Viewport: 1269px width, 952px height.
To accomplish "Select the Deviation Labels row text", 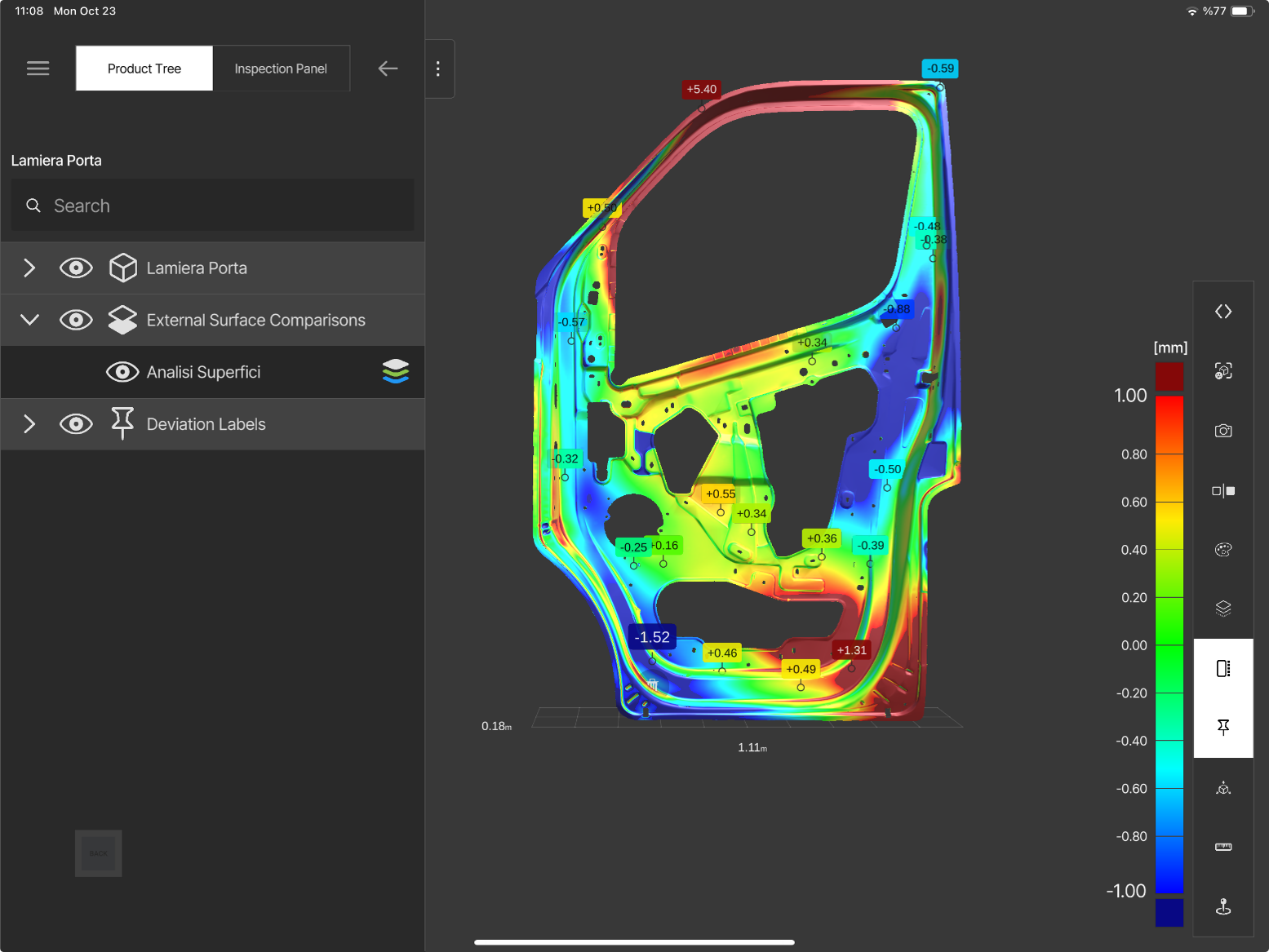I will coord(206,424).
